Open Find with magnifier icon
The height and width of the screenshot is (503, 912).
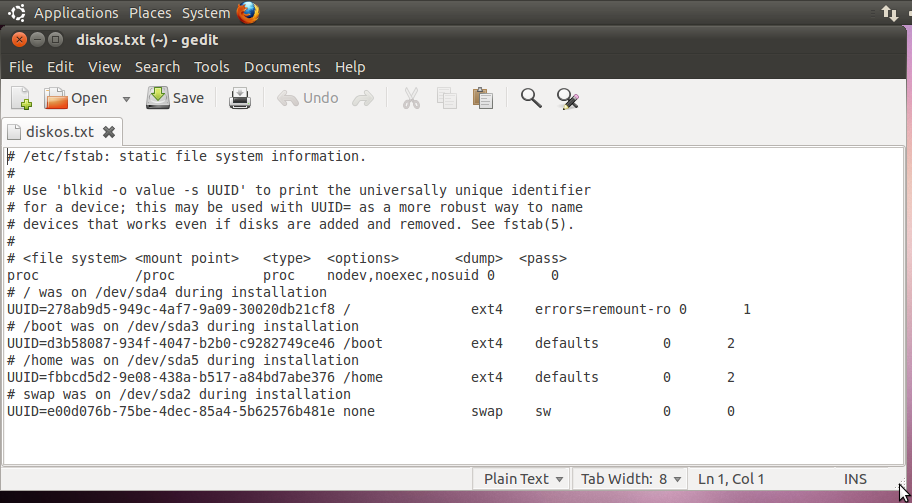coord(530,98)
